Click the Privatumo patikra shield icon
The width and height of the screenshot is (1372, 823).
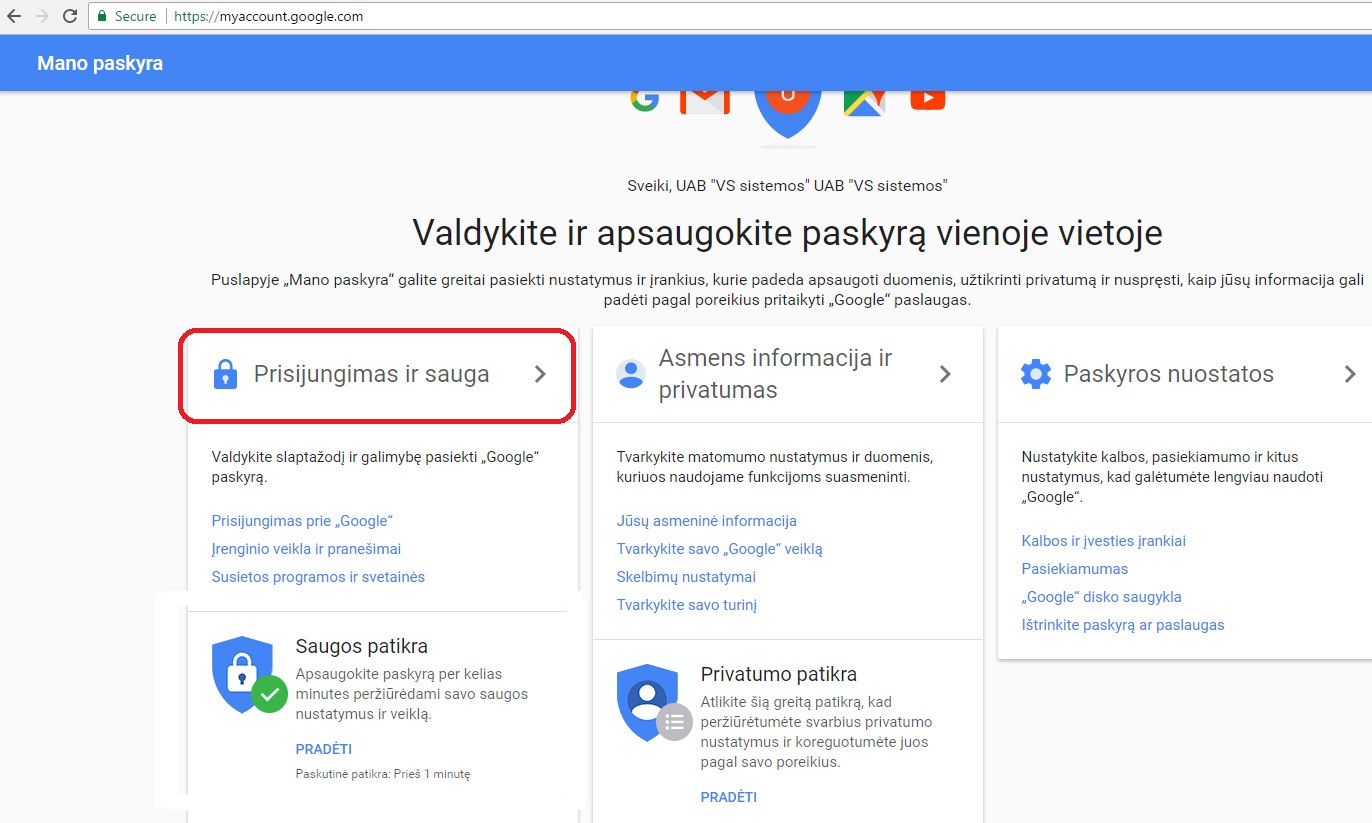pyautogui.click(x=653, y=703)
